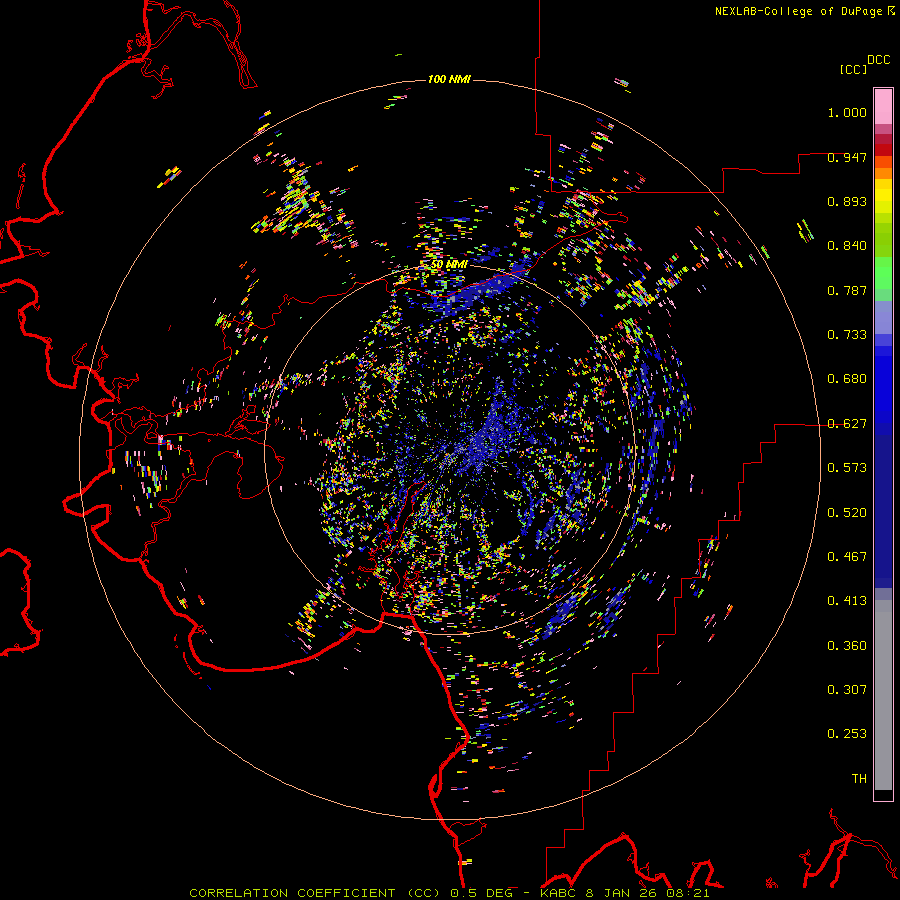Viewport: 900px width, 900px height.
Task: Click the DCC label above the color scale
Action: point(878,60)
